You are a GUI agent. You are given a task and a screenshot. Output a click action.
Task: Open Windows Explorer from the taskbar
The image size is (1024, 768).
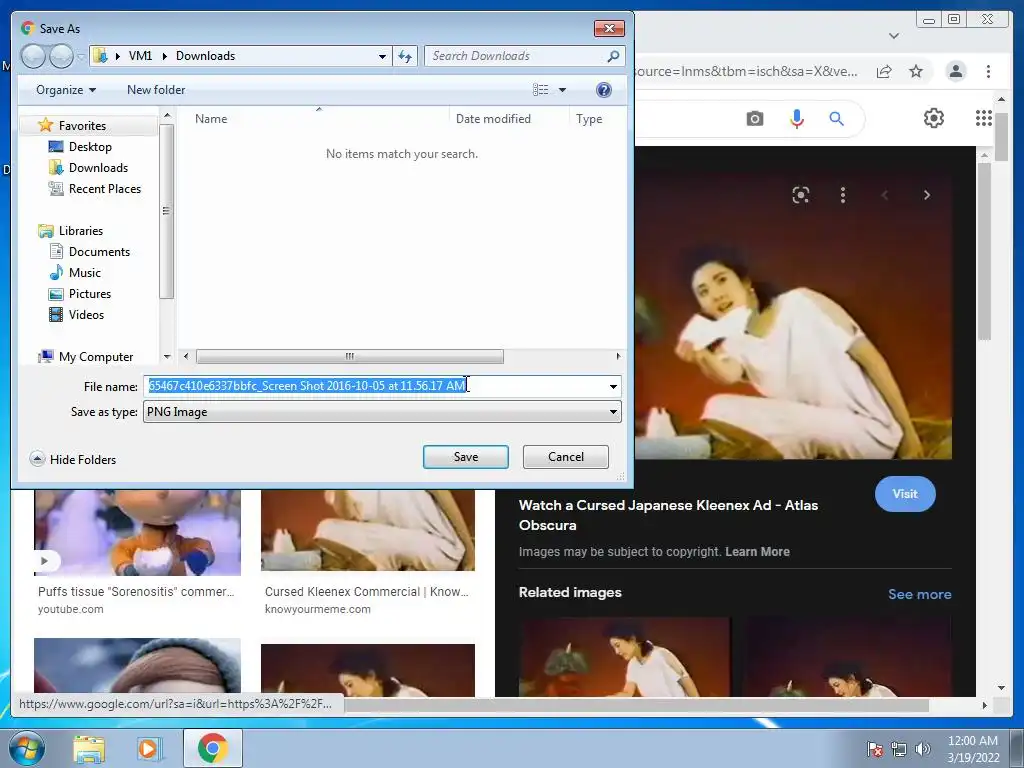(89, 748)
